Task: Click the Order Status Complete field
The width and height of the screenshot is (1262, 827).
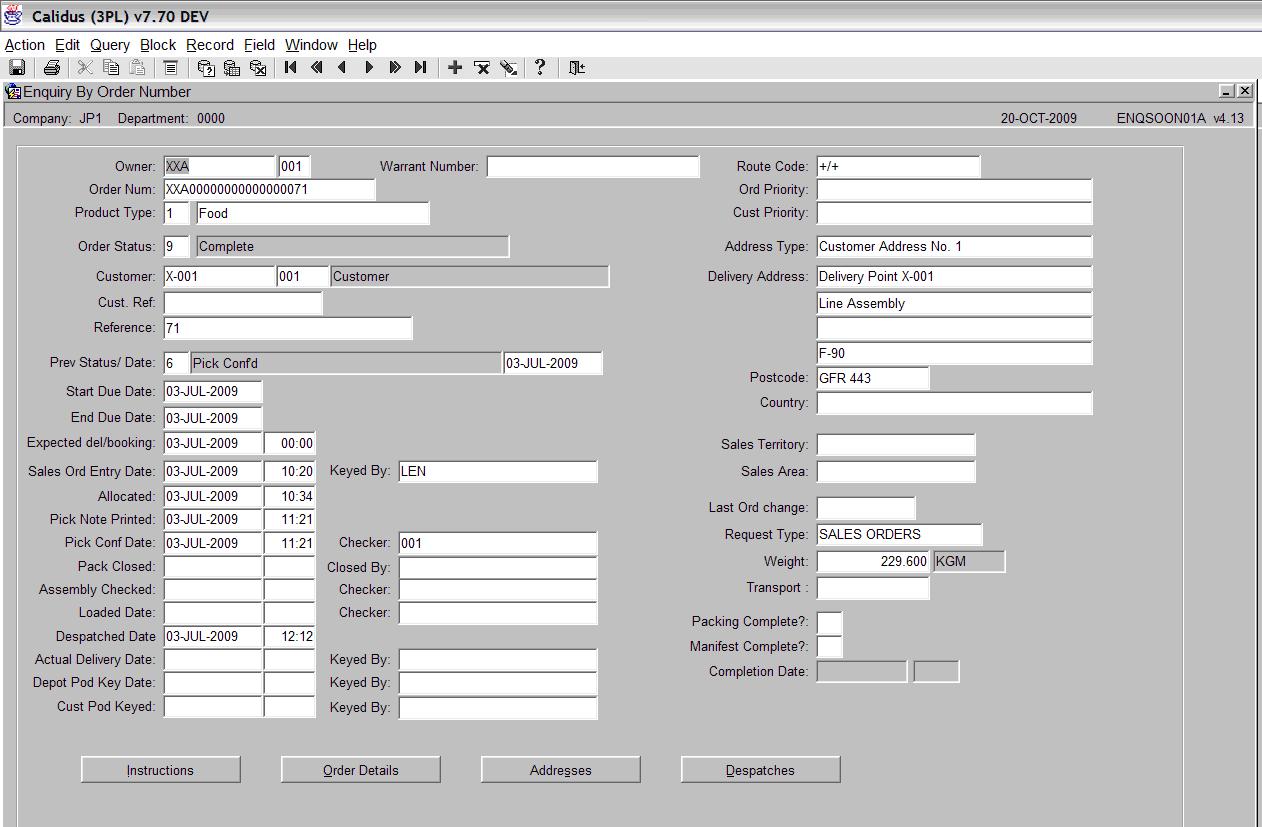Action: pyautogui.click(x=352, y=246)
